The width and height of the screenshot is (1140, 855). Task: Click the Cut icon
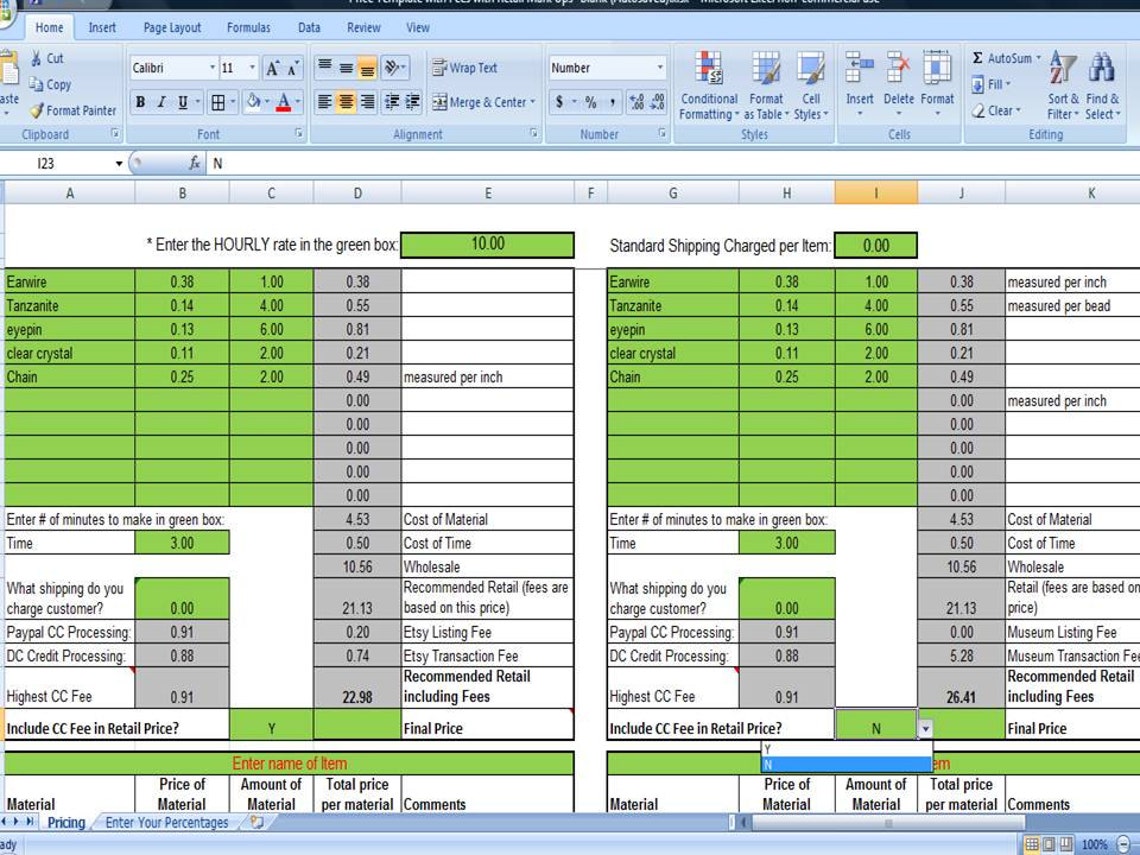pos(36,58)
